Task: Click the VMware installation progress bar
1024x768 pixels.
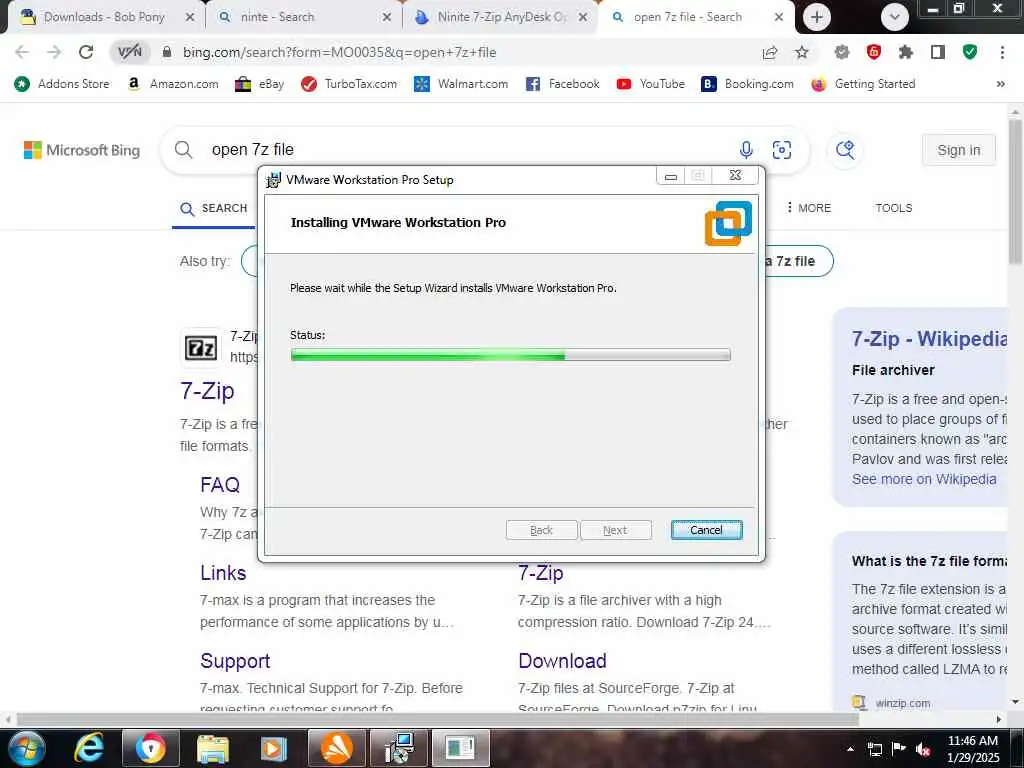Action: click(x=510, y=355)
